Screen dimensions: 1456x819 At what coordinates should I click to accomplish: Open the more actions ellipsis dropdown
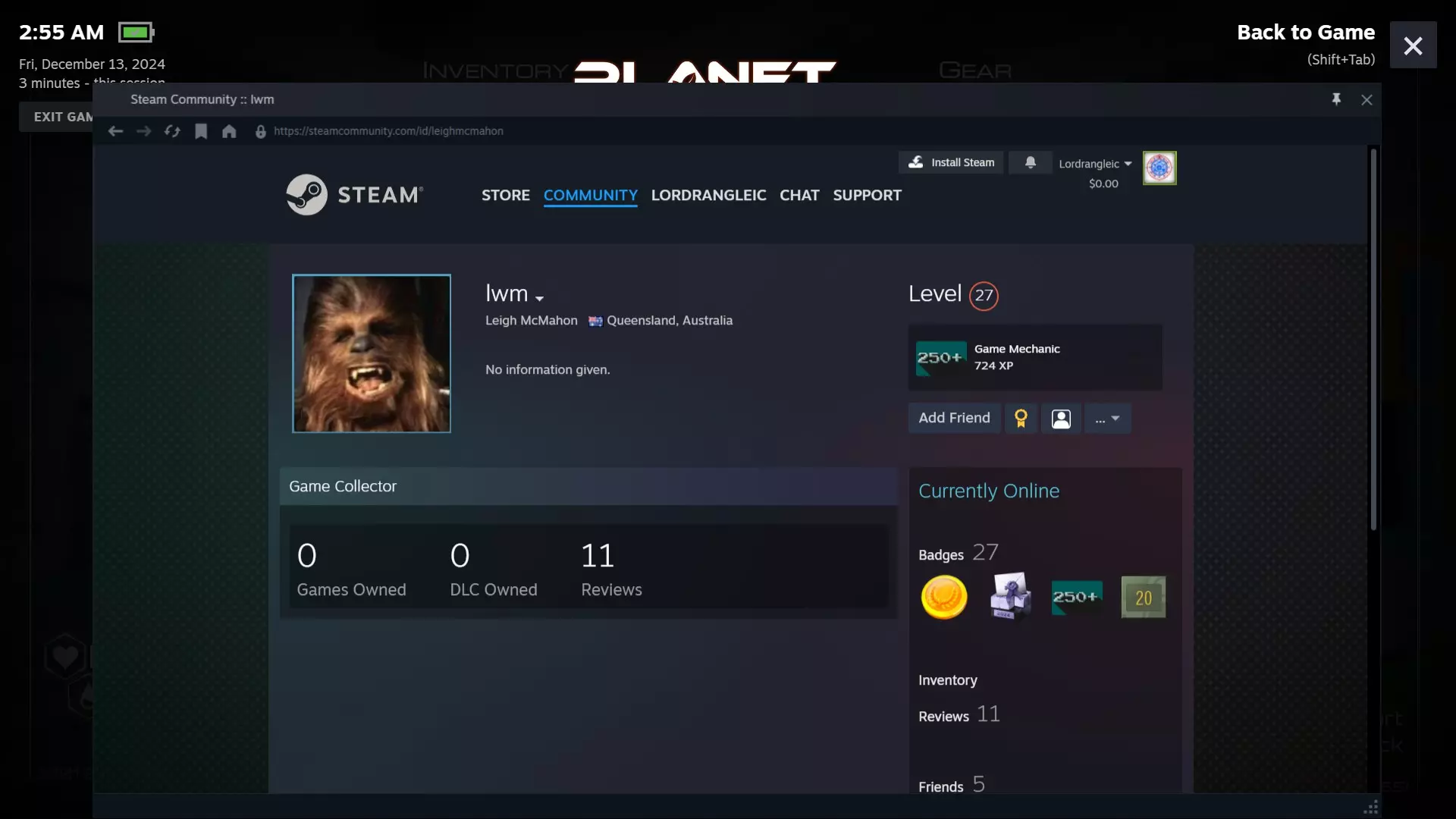pos(1107,418)
